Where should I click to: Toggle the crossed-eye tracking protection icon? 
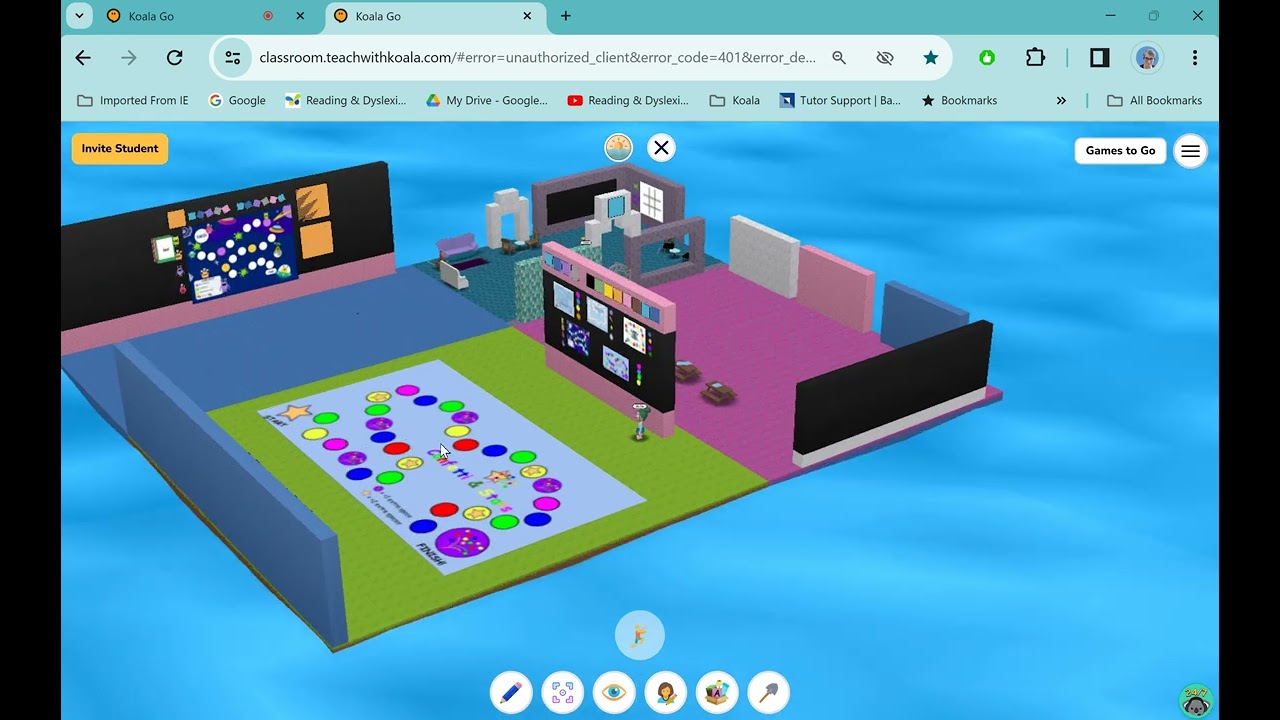[885, 58]
